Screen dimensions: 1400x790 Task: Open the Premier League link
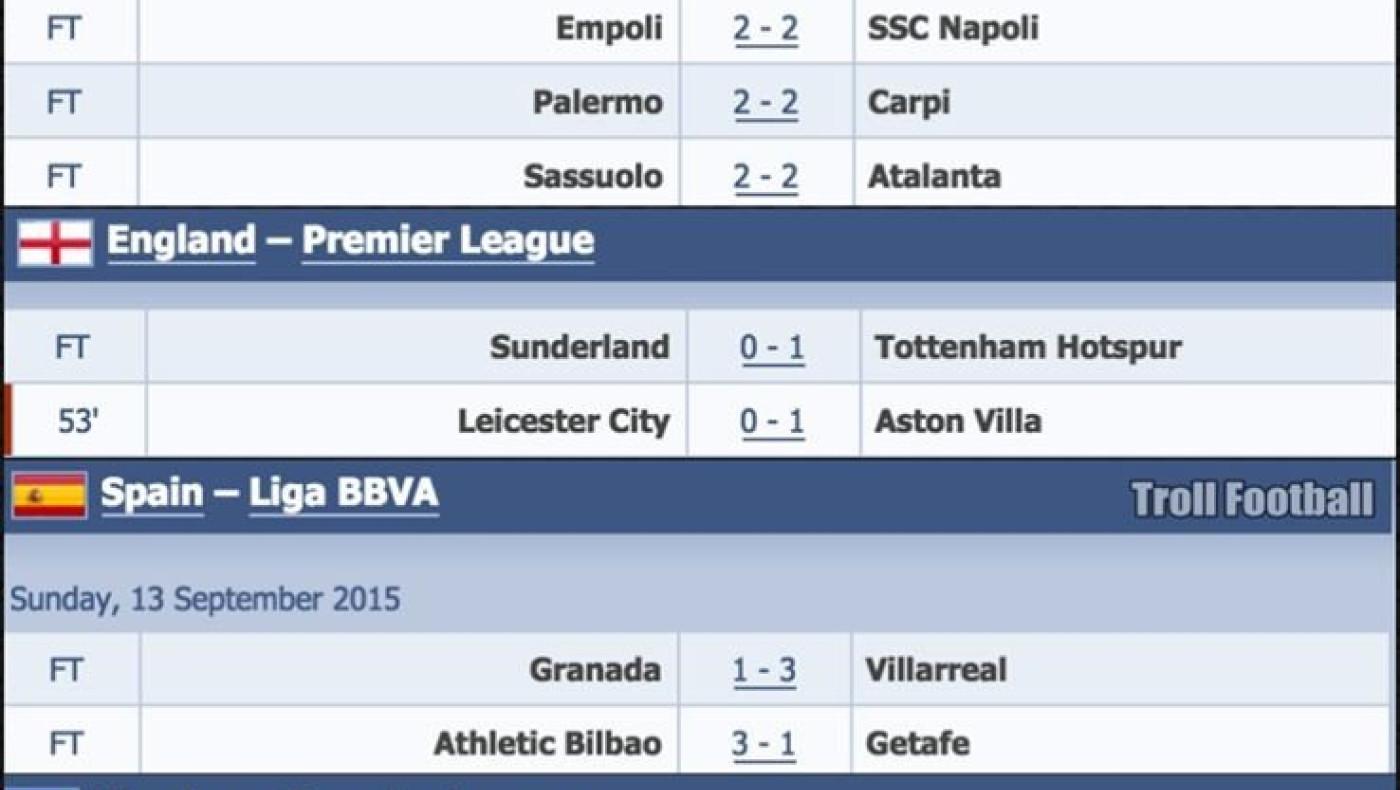pyautogui.click(x=447, y=241)
